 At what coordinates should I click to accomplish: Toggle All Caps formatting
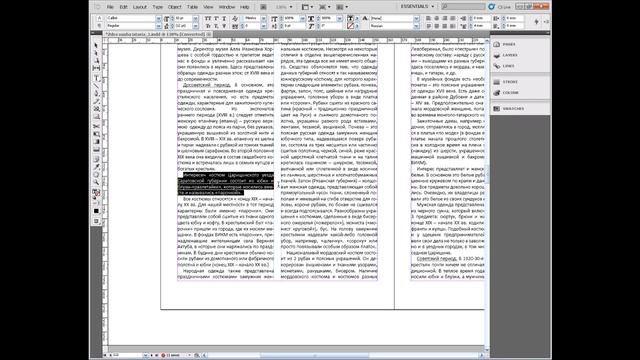pos(208,18)
